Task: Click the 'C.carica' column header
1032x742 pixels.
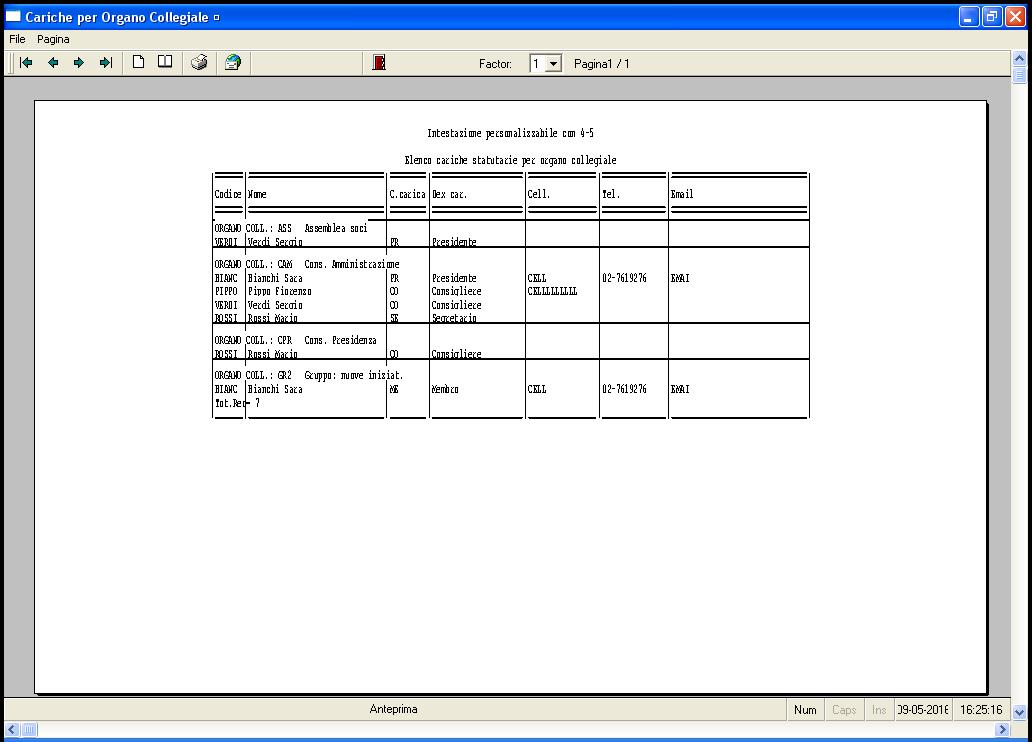Action: [x=407, y=194]
